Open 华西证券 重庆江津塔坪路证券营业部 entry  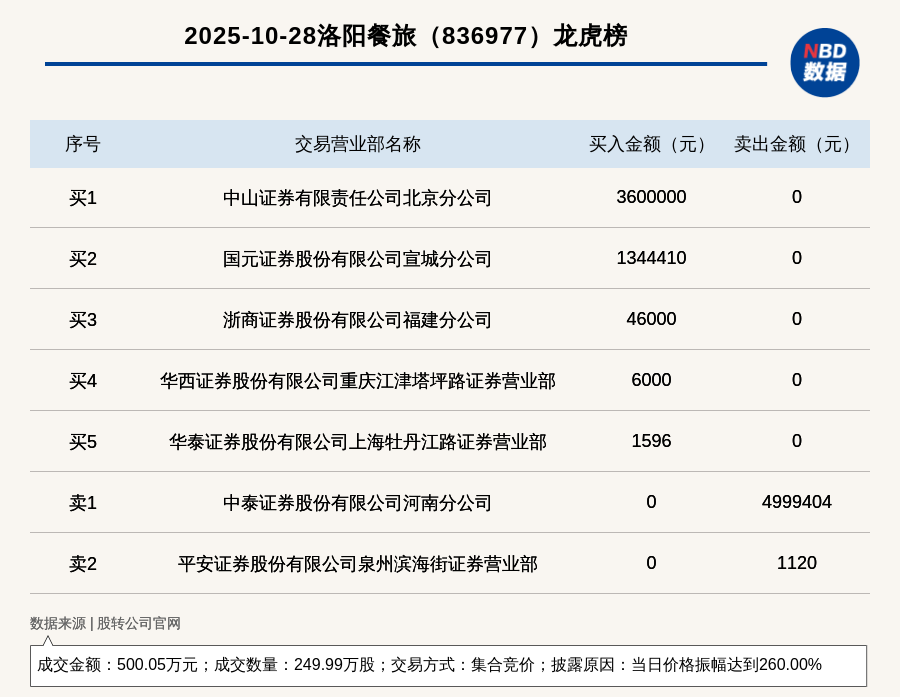[x=357, y=381]
